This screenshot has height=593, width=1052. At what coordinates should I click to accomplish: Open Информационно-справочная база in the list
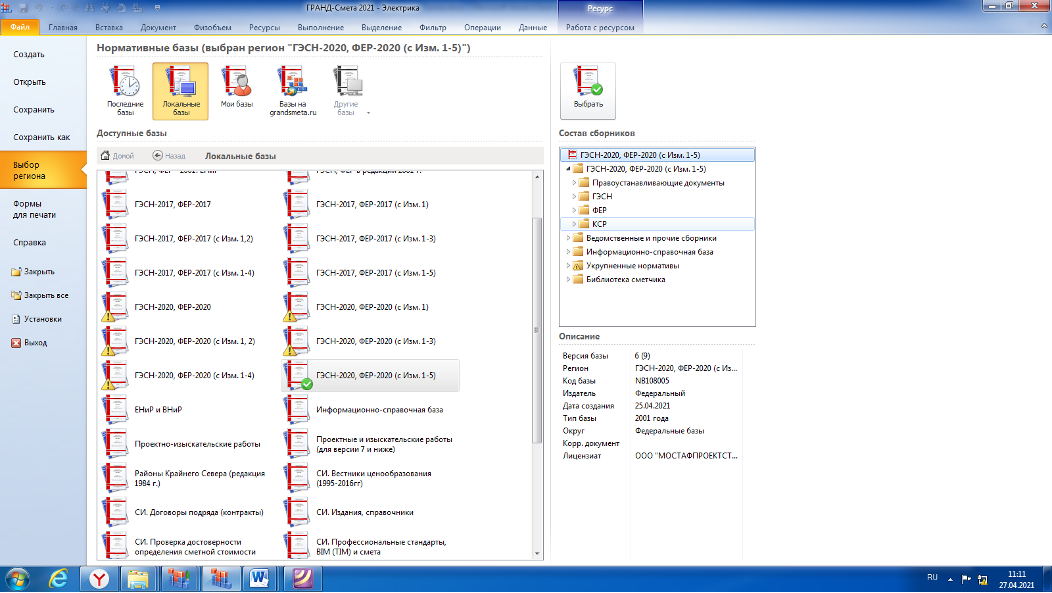(x=372, y=409)
